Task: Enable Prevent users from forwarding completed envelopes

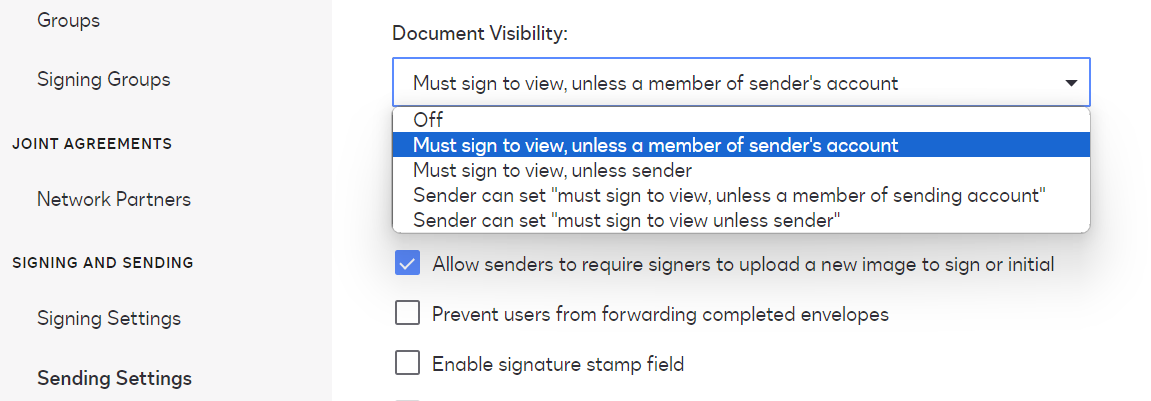Action: (407, 314)
